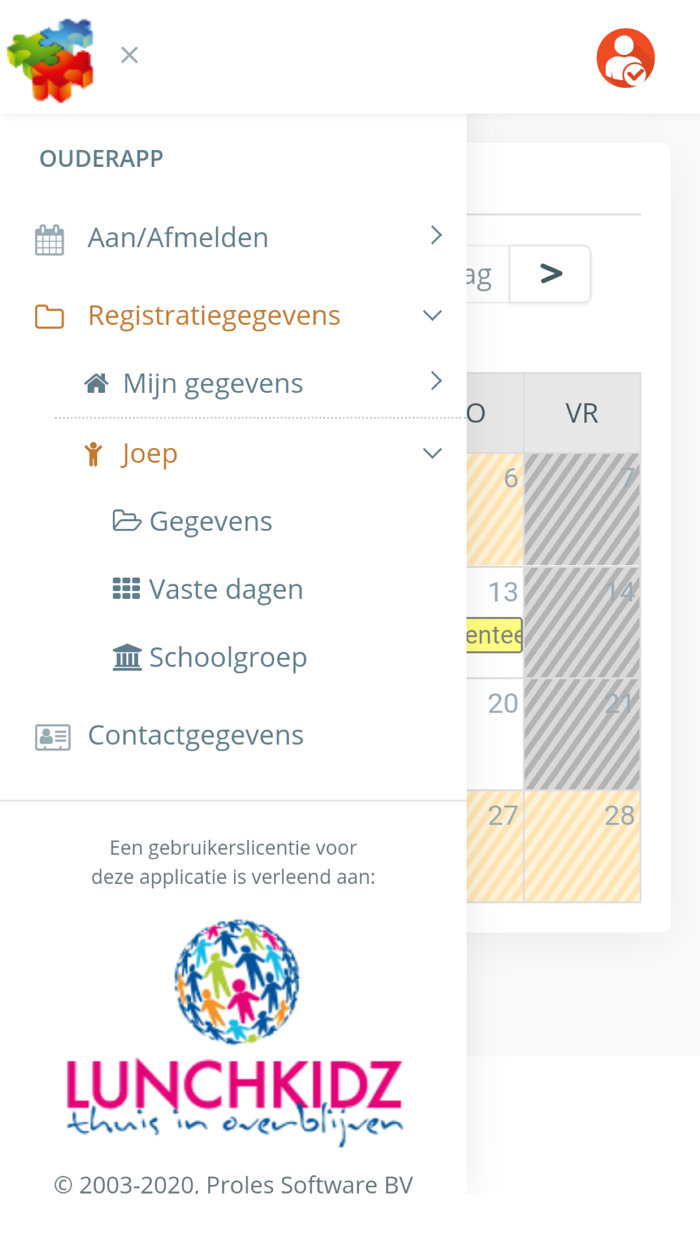Go to next period with > button
700x1244 pixels.
click(x=551, y=274)
